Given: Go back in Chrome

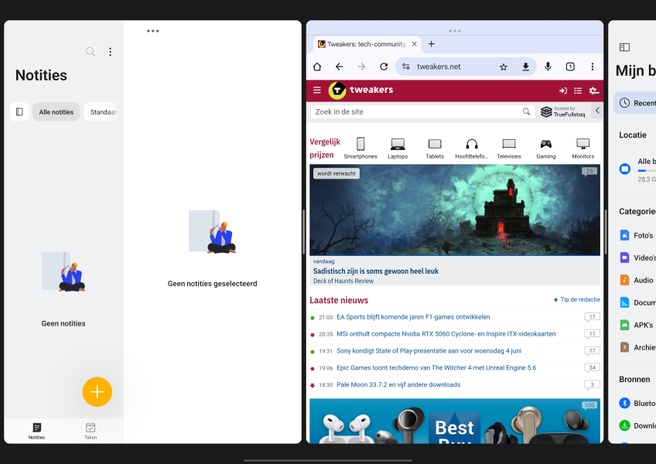Looking at the screenshot, I should tap(339, 67).
